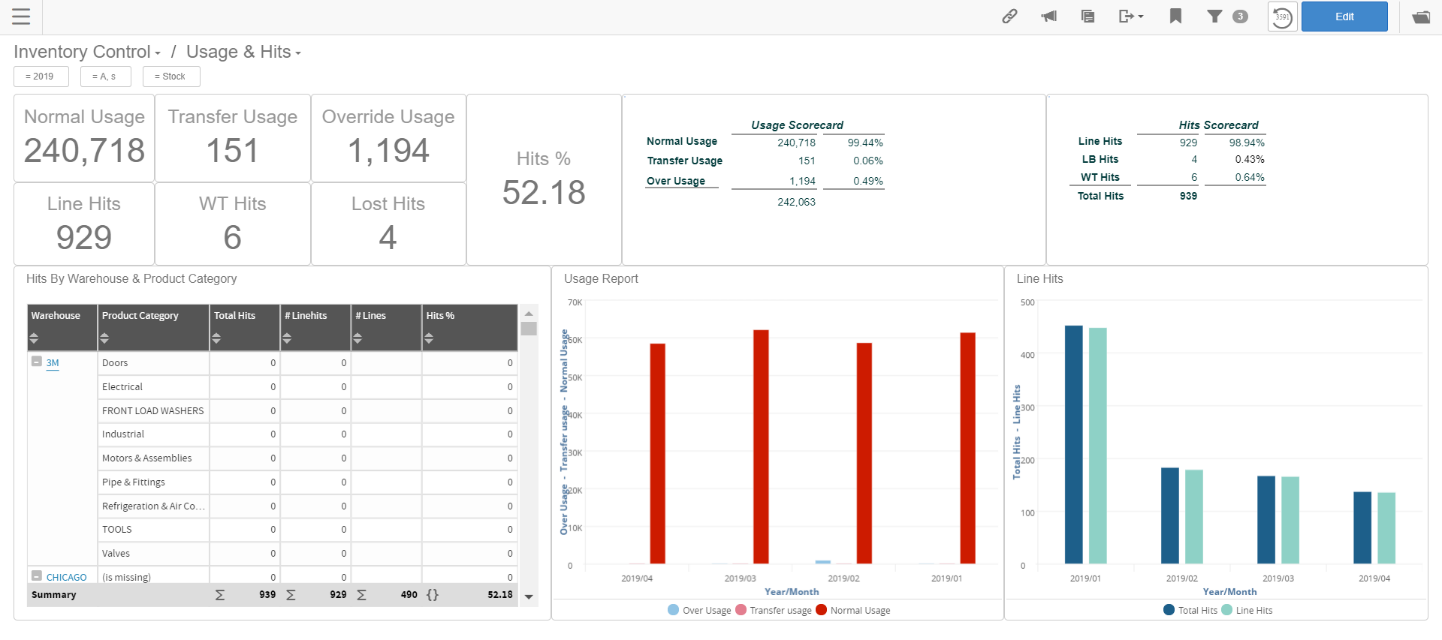The height and width of the screenshot is (640, 1442).
Task: Click the copy pages icon in the toolbar
Action: (x=1087, y=16)
